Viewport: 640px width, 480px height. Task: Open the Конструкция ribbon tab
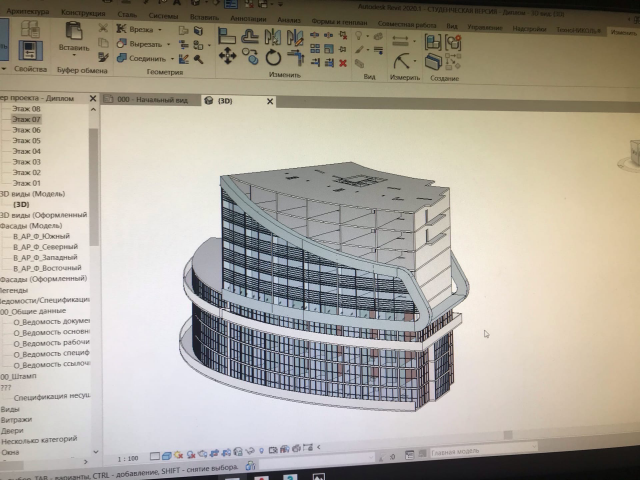click(x=83, y=13)
